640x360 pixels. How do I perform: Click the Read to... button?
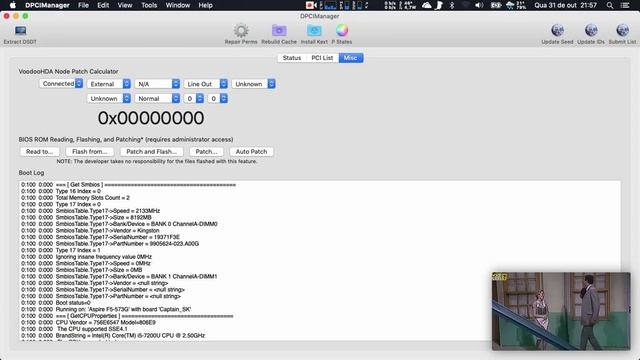point(40,151)
